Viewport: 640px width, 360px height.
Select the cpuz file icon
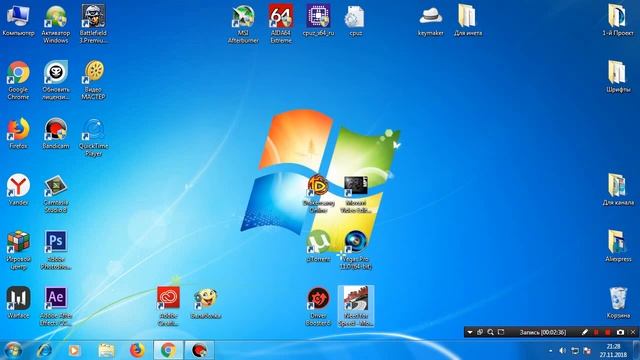coord(356,20)
